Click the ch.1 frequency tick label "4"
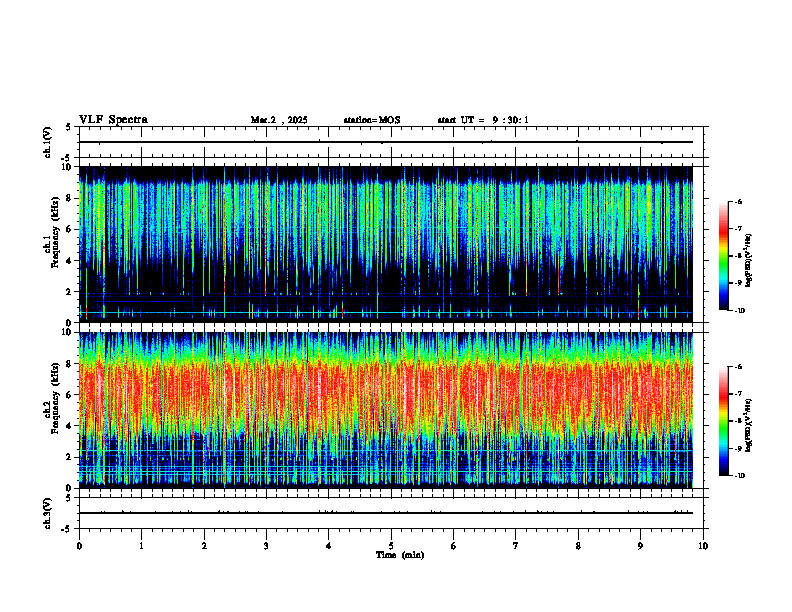This screenshot has height=612, width=792. coord(70,261)
